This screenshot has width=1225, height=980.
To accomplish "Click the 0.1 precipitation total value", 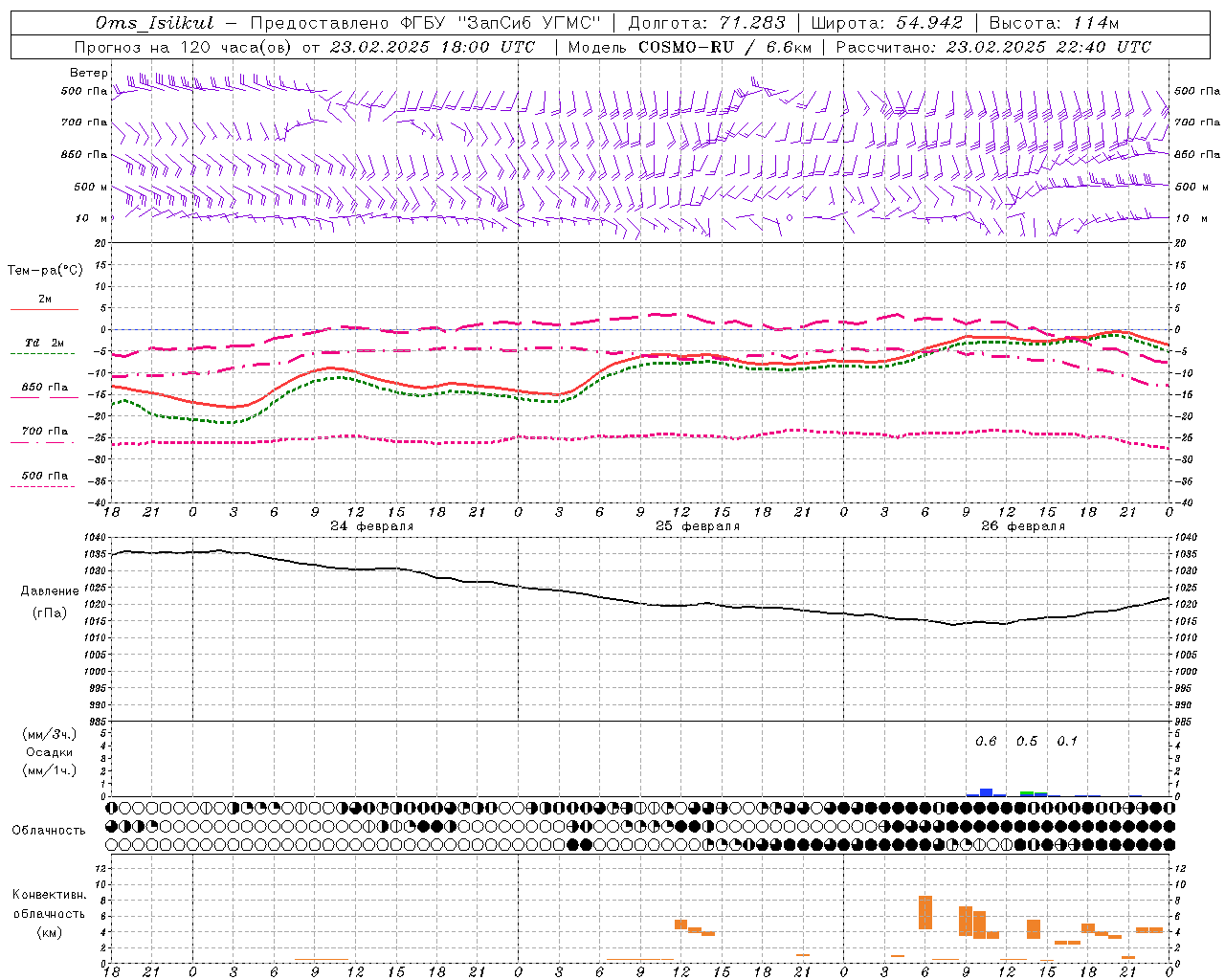I will click(x=1067, y=742).
